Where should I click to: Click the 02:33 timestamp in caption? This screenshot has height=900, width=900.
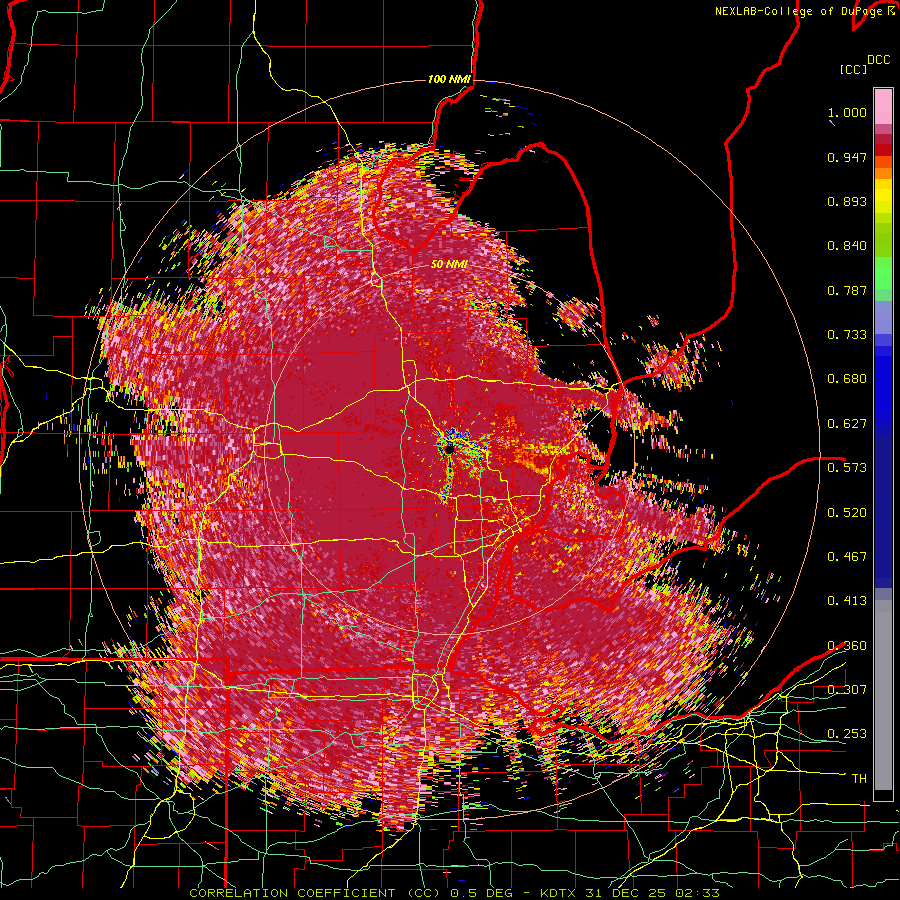point(700,893)
